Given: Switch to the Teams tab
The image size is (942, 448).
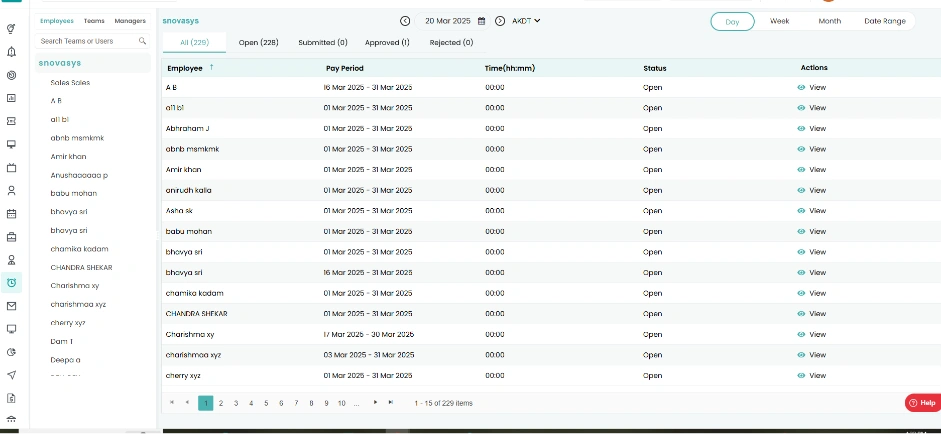Looking at the screenshot, I should click(94, 21).
